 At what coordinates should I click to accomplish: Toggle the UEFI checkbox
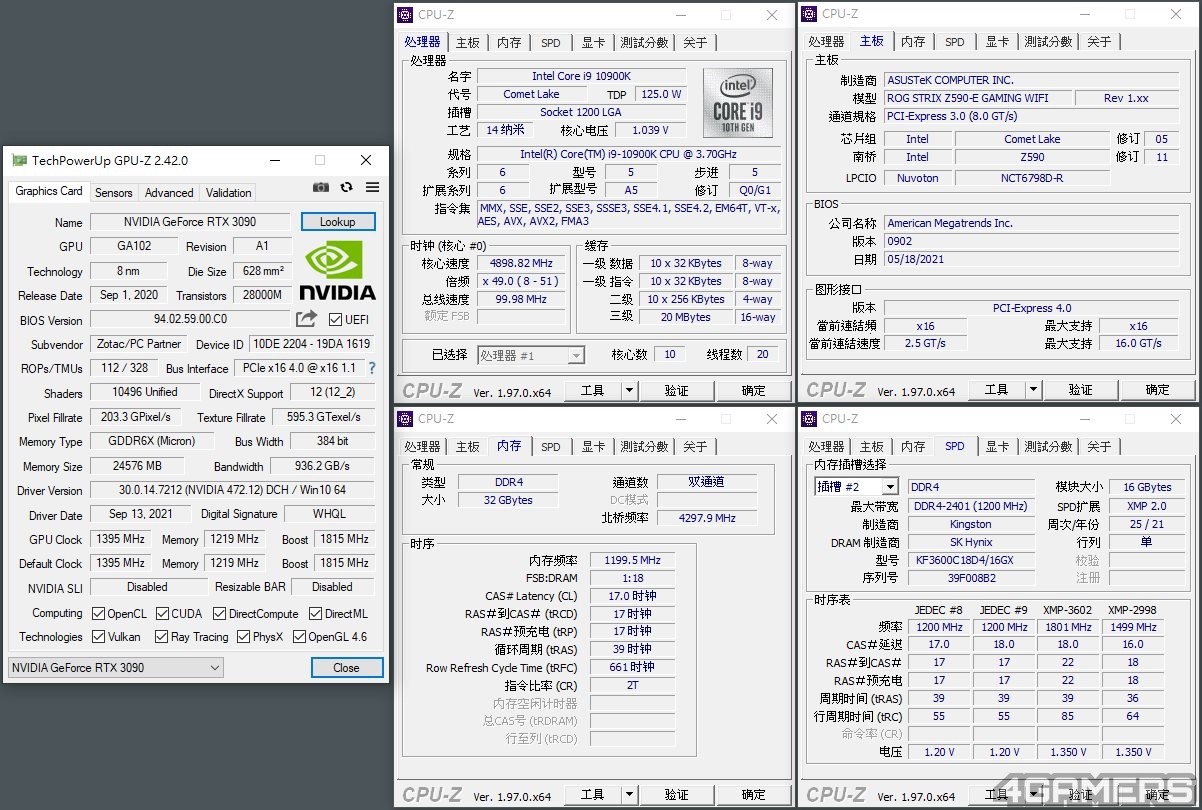336,320
